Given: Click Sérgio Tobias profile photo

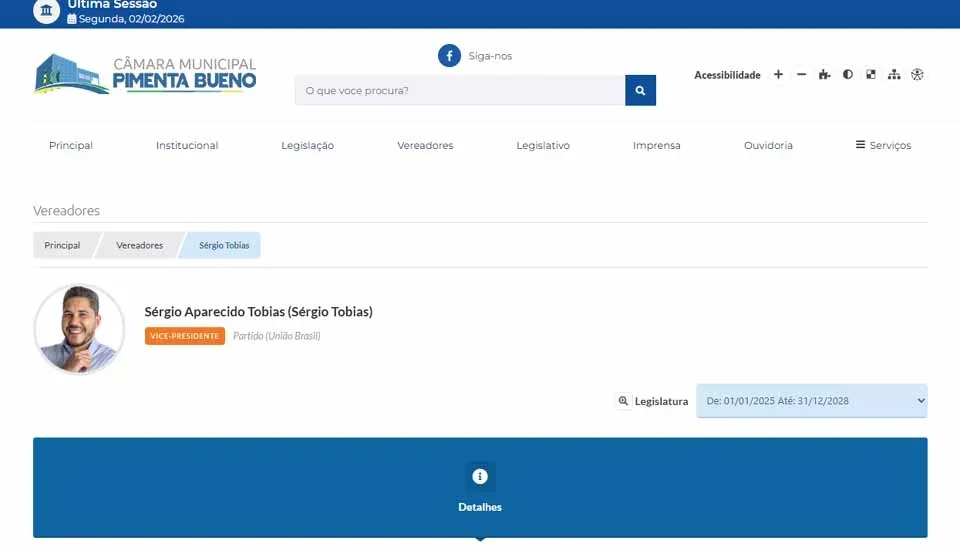Looking at the screenshot, I should (79, 329).
